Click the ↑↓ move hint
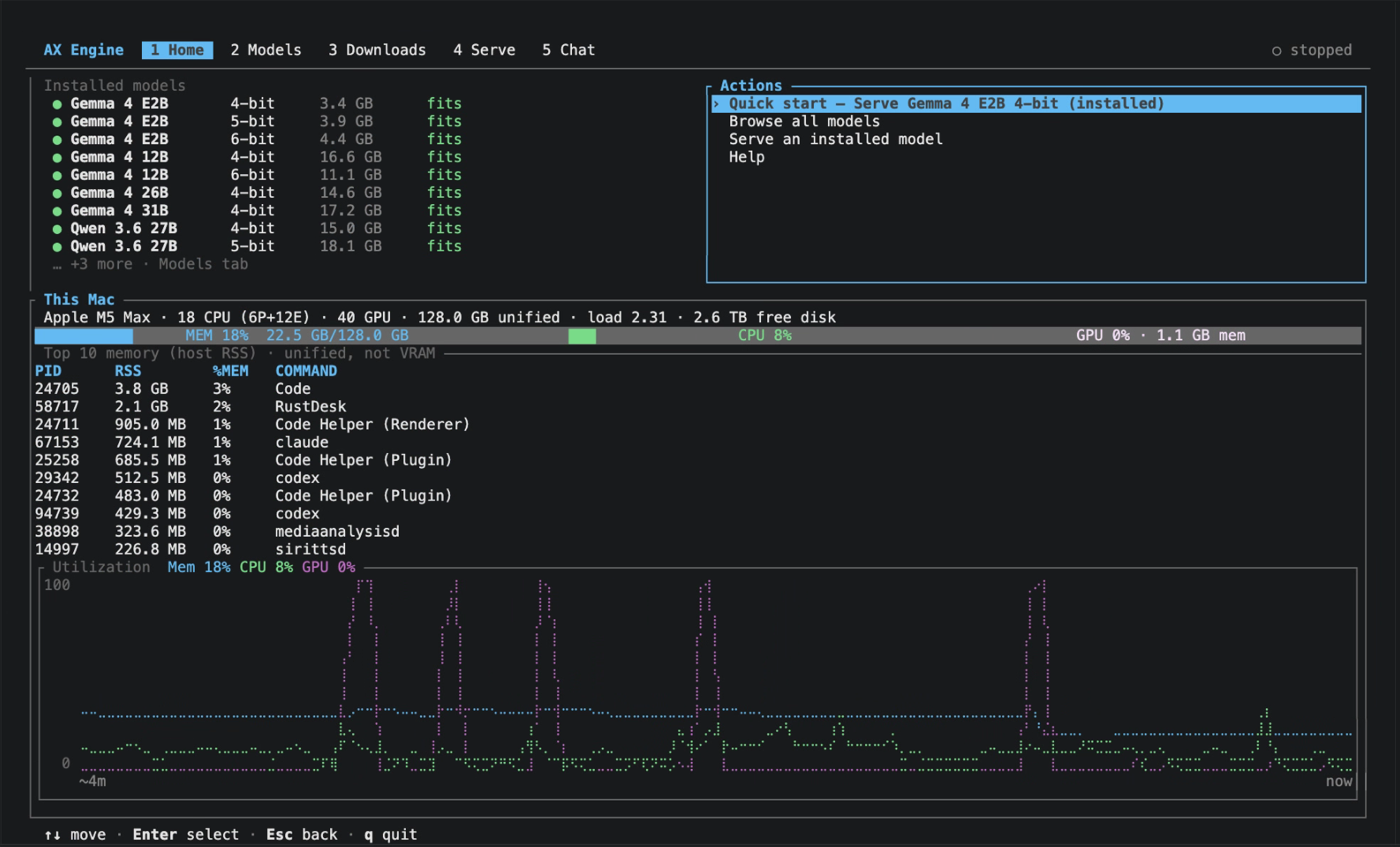1400x847 pixels. [76, 834]
